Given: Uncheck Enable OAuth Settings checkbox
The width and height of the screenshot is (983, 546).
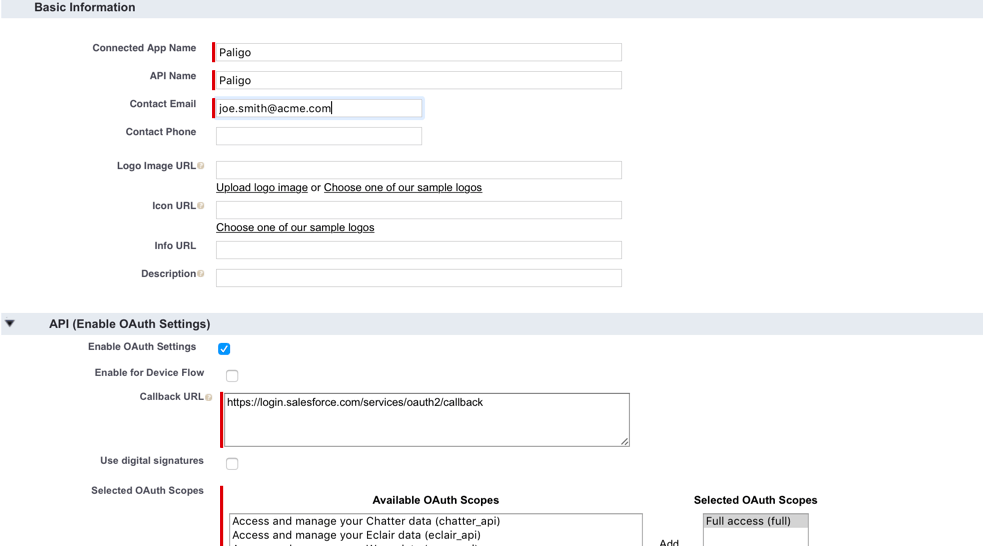Looking at the screenshot, I should coord(224,349).
